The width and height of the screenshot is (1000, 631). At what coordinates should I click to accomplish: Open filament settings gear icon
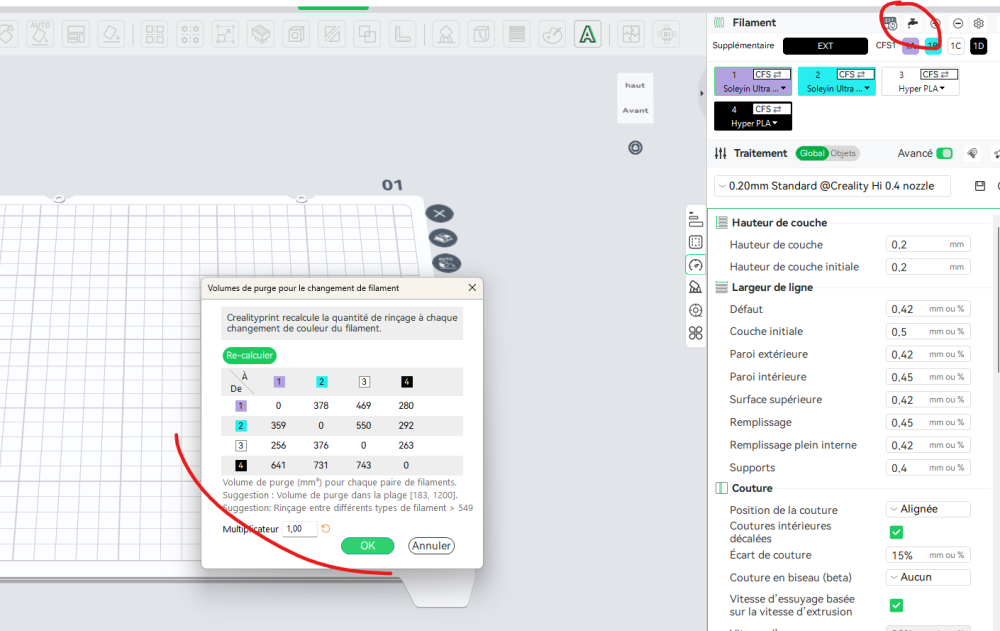[x=979, y=24]
